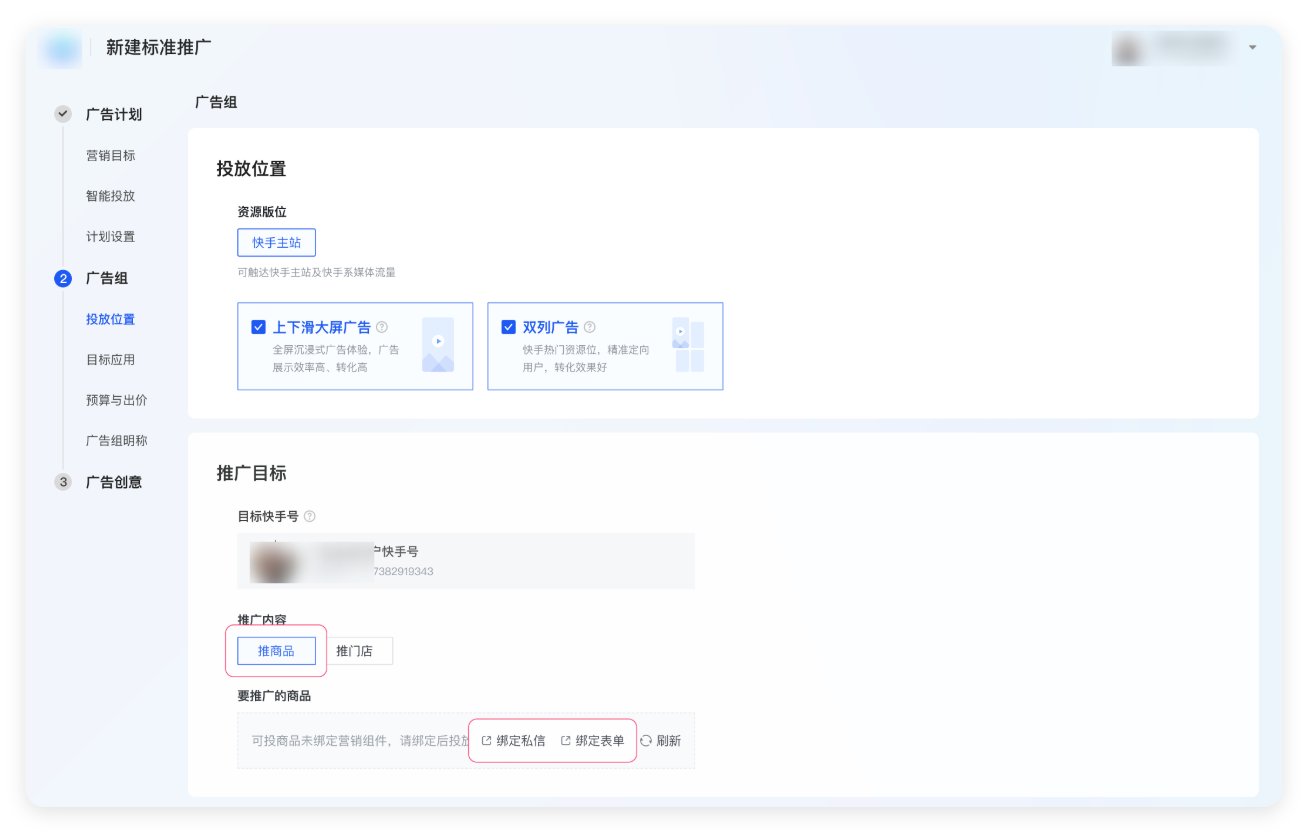
Task: Uncheck the 上下滑大屏广告 checkbox
Action: click(x=259, y=326)
